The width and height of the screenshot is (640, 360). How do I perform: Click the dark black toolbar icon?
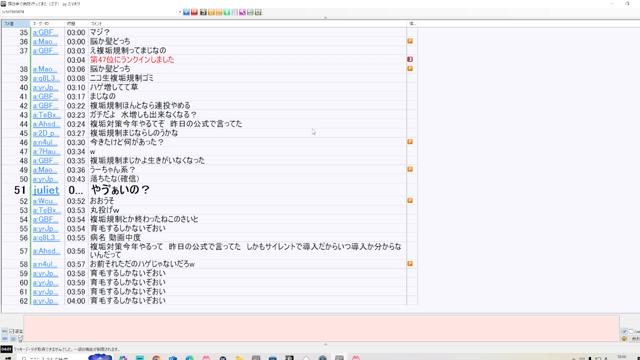click(x=203, y=12)
